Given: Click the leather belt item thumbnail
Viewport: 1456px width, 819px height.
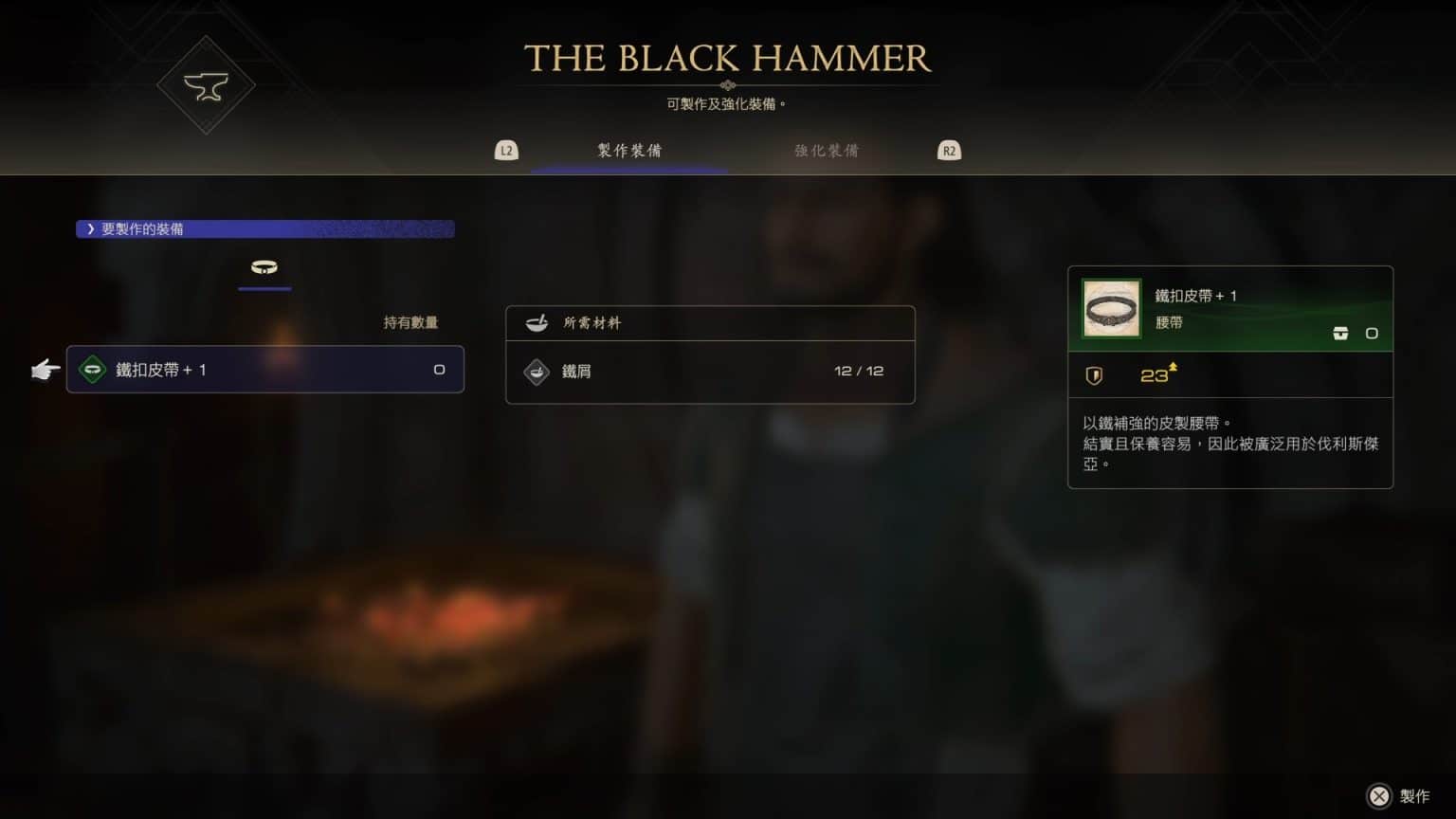Looking at the screenshot, I should (1111, 308).
